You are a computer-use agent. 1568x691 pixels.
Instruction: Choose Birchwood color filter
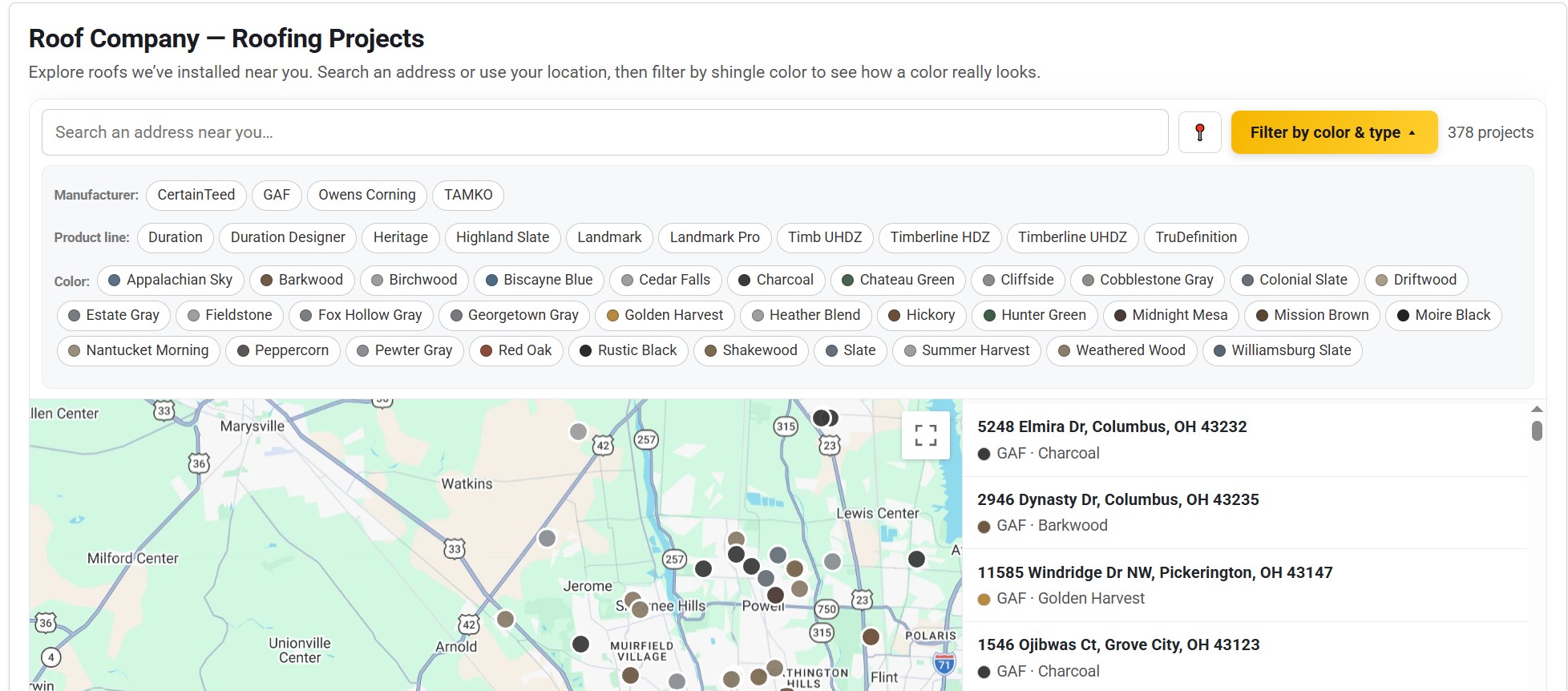[x=414, y=280]
